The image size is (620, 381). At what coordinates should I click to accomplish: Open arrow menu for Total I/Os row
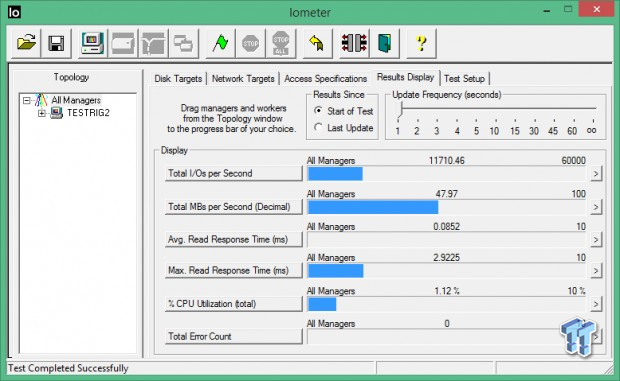tap(596, 174)
